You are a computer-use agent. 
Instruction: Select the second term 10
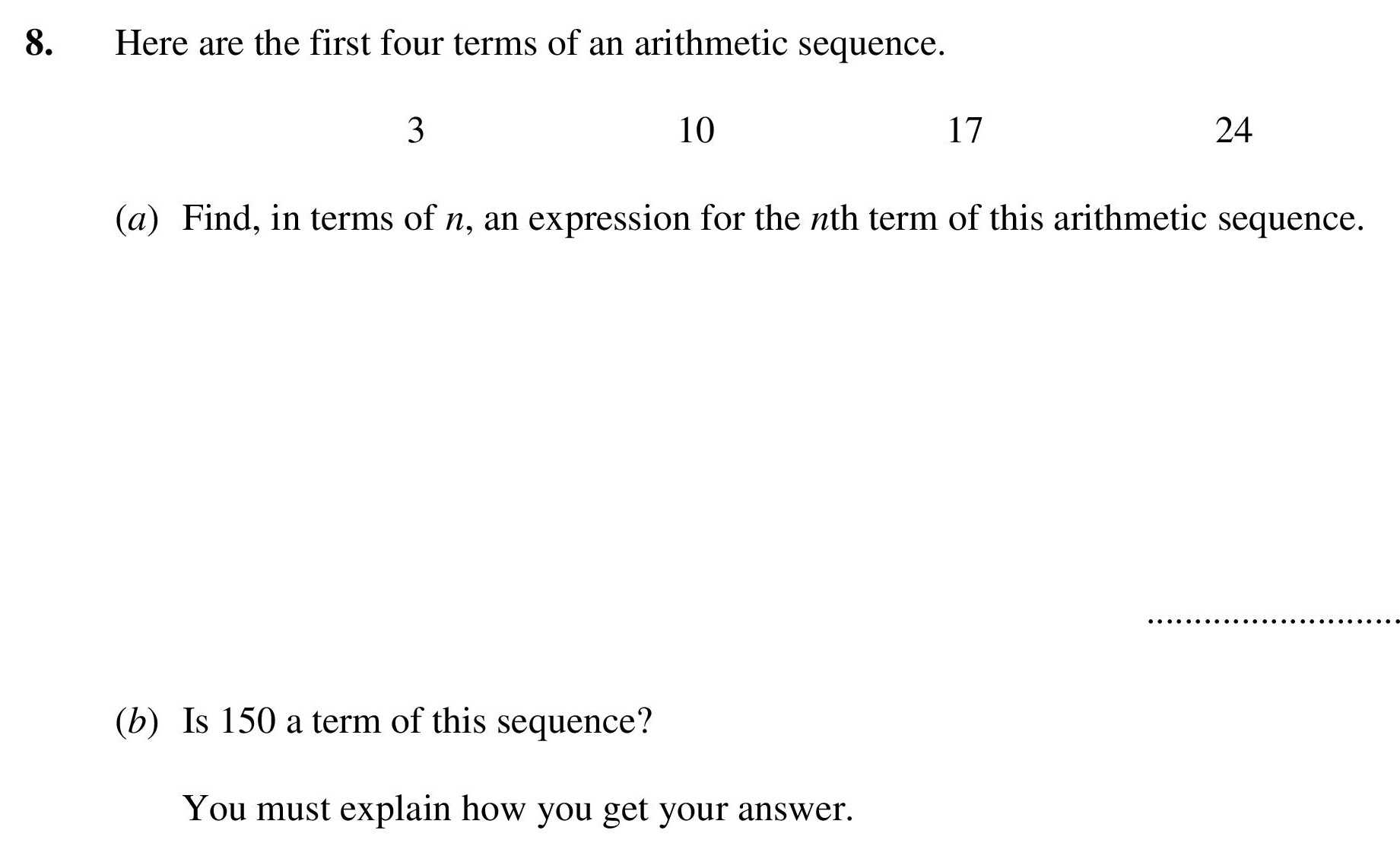tap(696, 131)
